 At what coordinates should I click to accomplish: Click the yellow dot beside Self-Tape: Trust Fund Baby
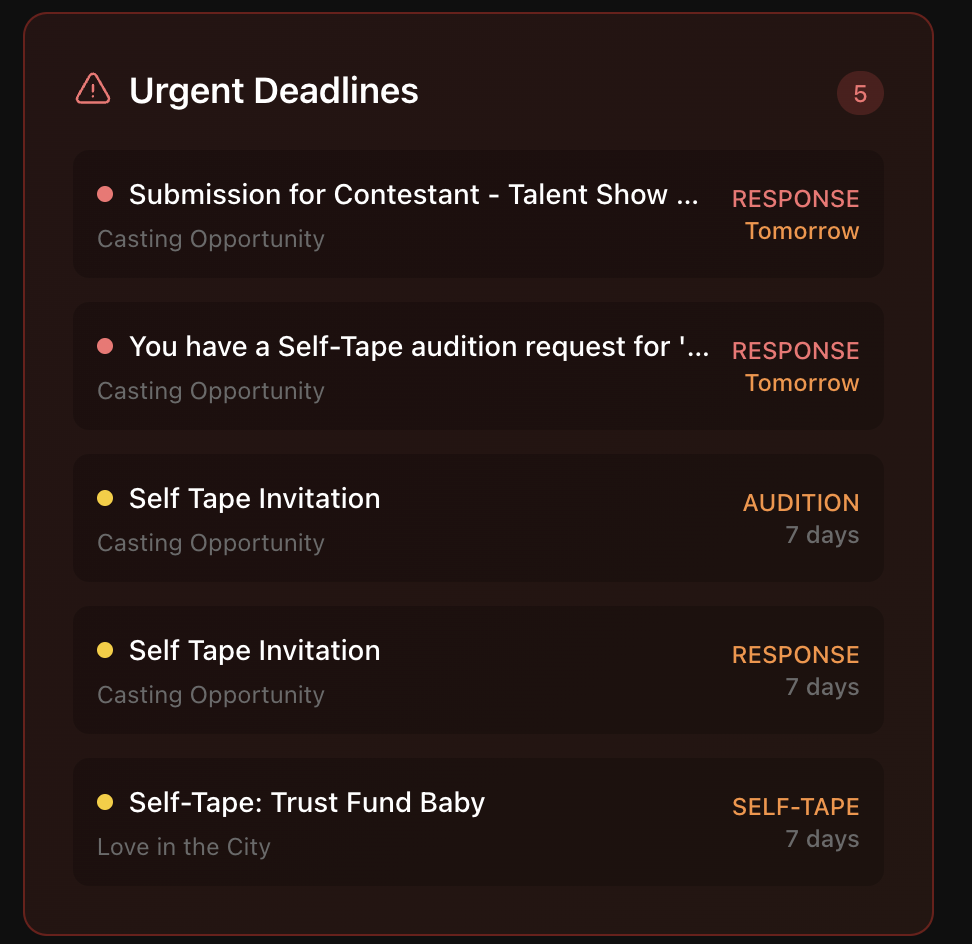[x=105, y=802]
